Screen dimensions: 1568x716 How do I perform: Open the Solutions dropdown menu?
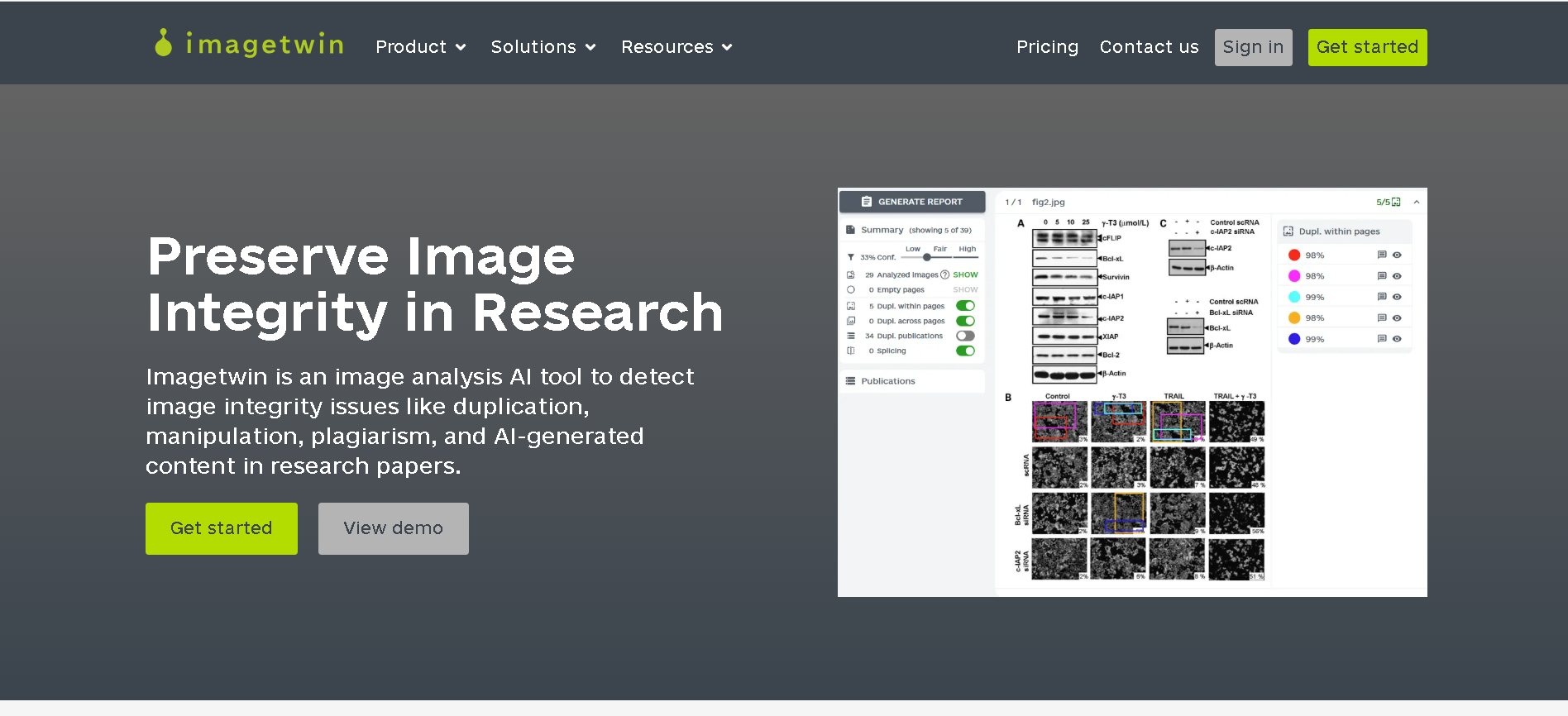coord(543,47)
